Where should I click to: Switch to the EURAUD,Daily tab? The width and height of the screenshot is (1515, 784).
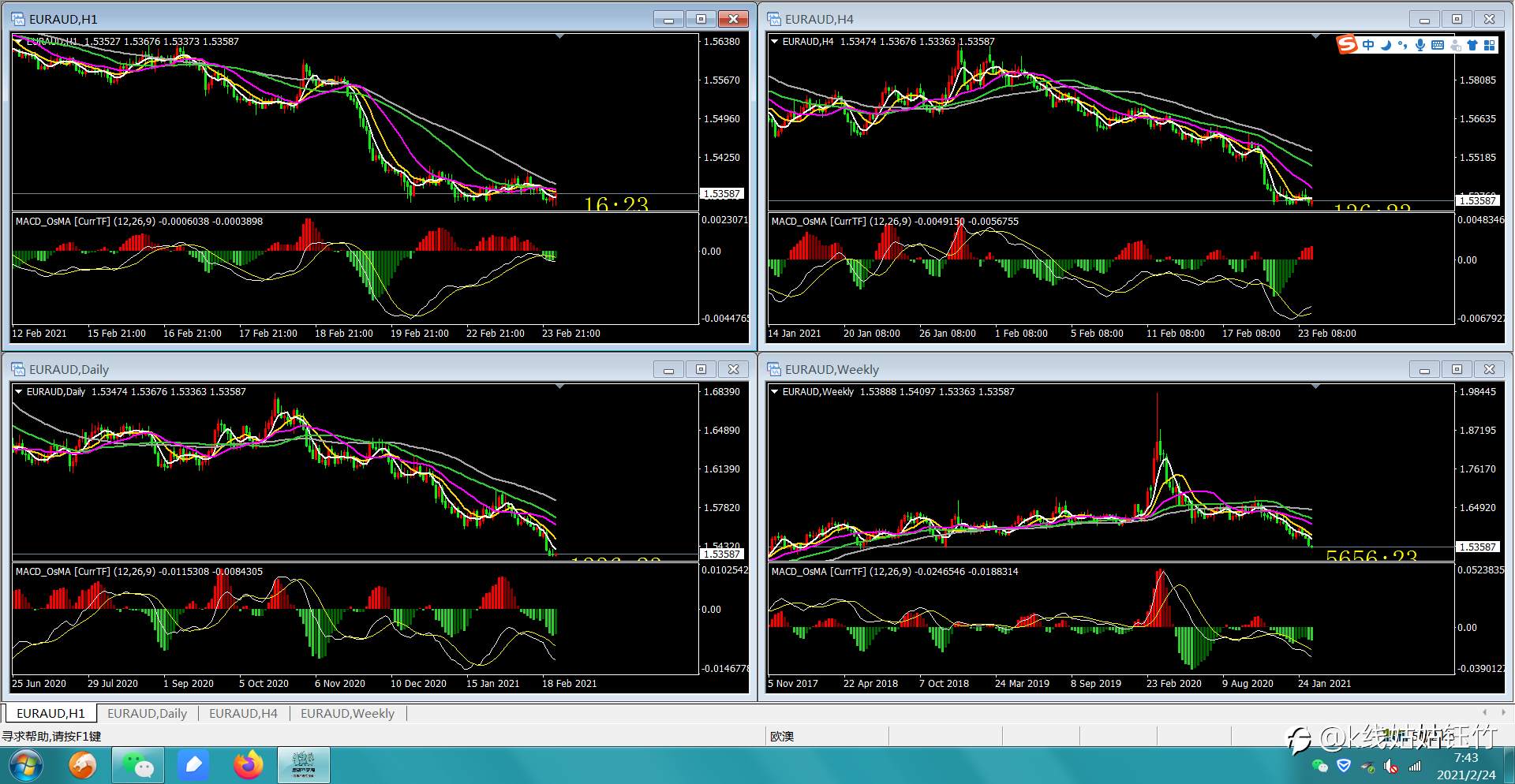point(147,713)
